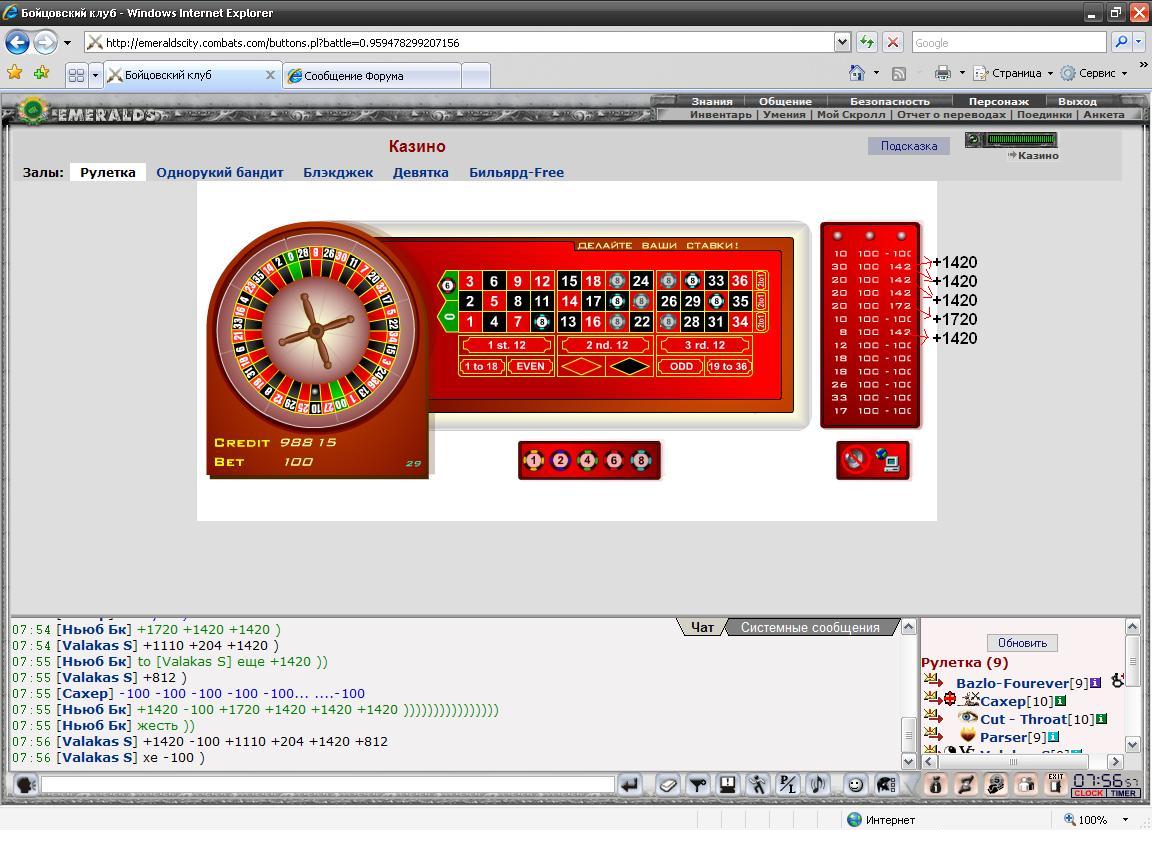The image size is (1152, 864).
Task: Click the Quick Tabs grid icon
Action: [x=76, y=75]
